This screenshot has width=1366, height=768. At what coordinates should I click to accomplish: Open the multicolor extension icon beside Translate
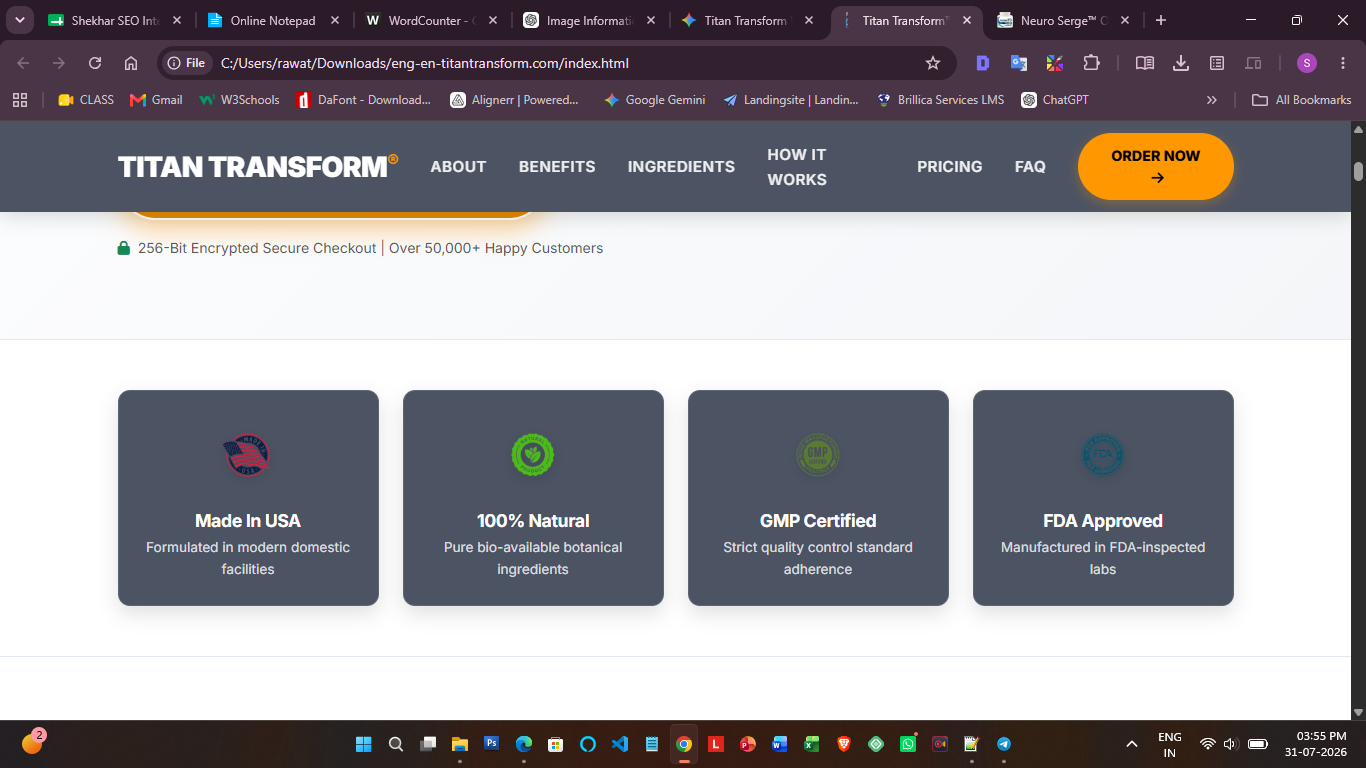(x=1055, y=63)
